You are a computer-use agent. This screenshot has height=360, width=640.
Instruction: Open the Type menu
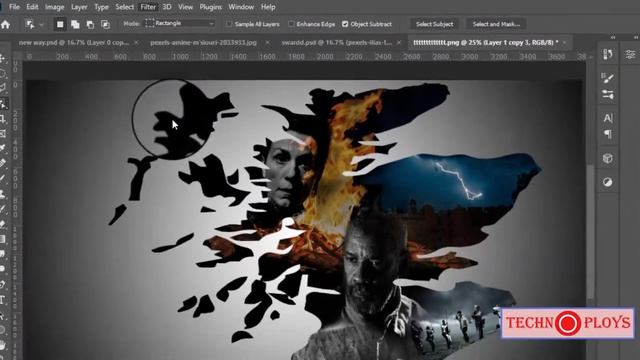click(x=101, y=7)
